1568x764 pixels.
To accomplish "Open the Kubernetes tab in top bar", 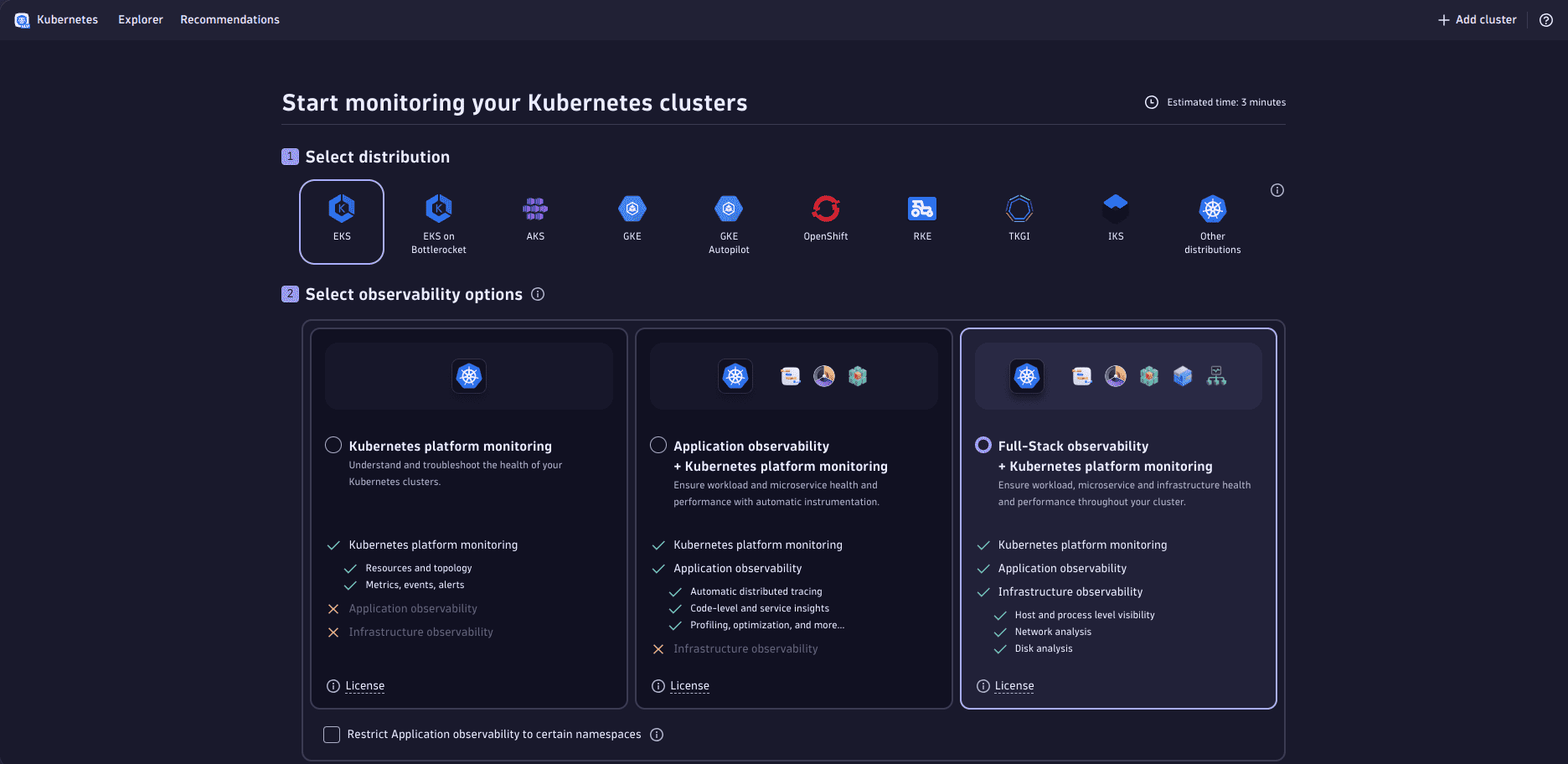I will (68, 20).
